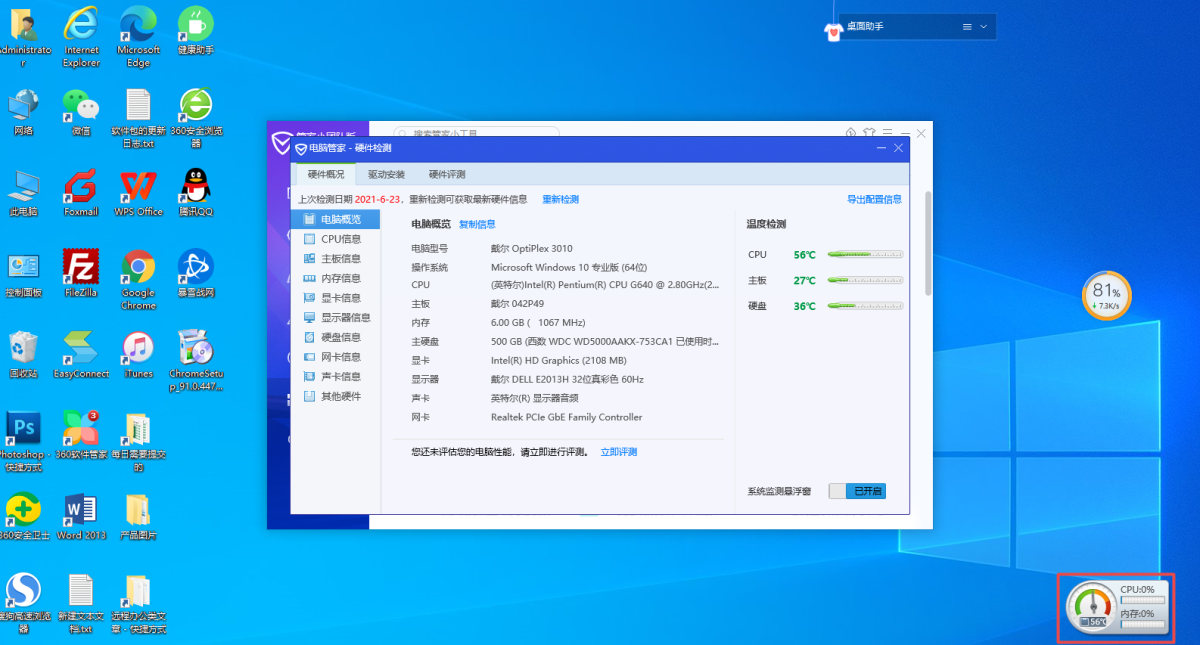Click the 81% speed ball widget

coord(1106,295)
